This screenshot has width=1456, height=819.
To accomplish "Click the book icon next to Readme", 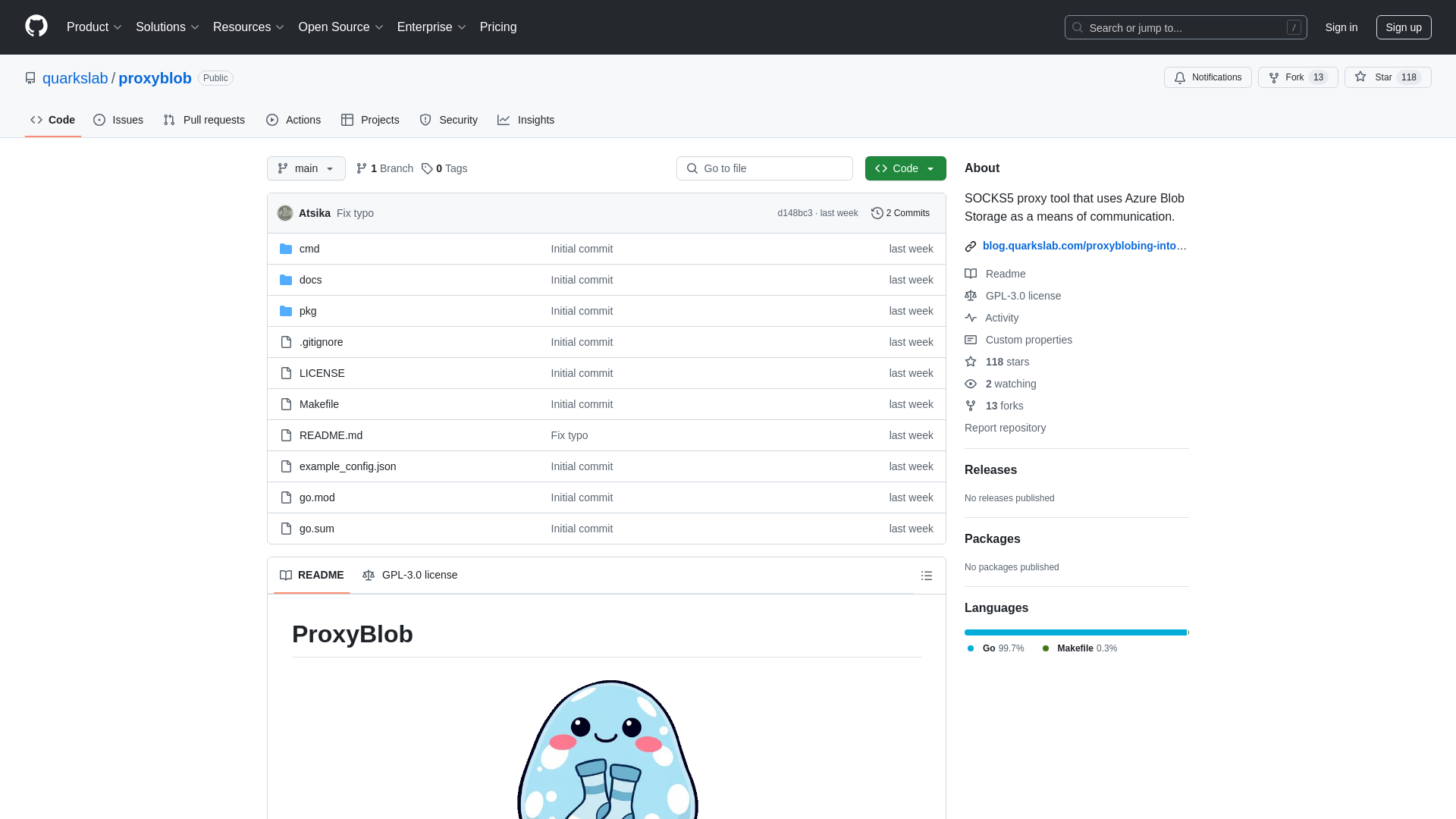I will 971,274.
